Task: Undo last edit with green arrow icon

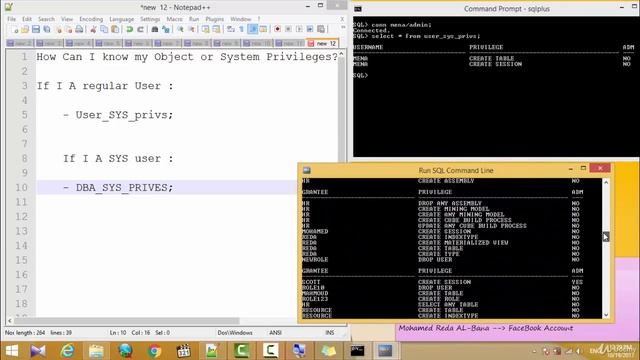Action: [x=129, y=29]
